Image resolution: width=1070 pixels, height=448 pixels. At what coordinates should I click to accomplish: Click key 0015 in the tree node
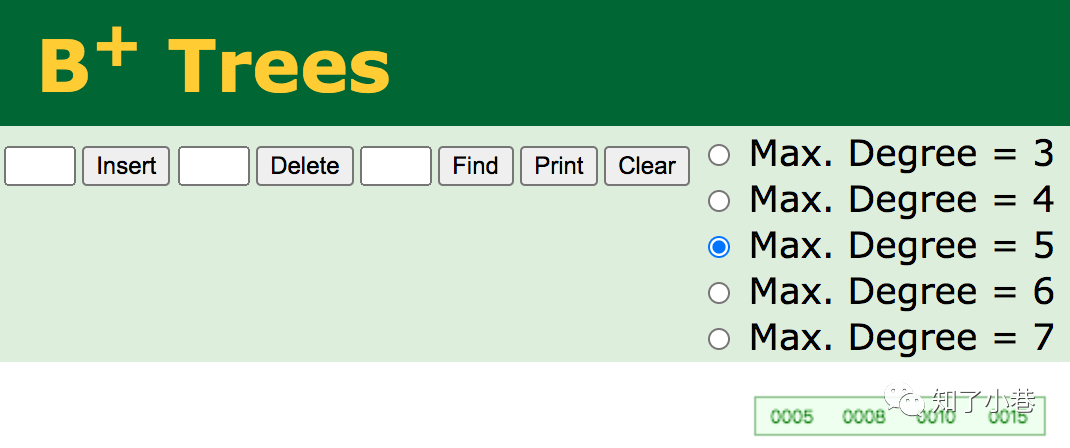pos(1007,417)
